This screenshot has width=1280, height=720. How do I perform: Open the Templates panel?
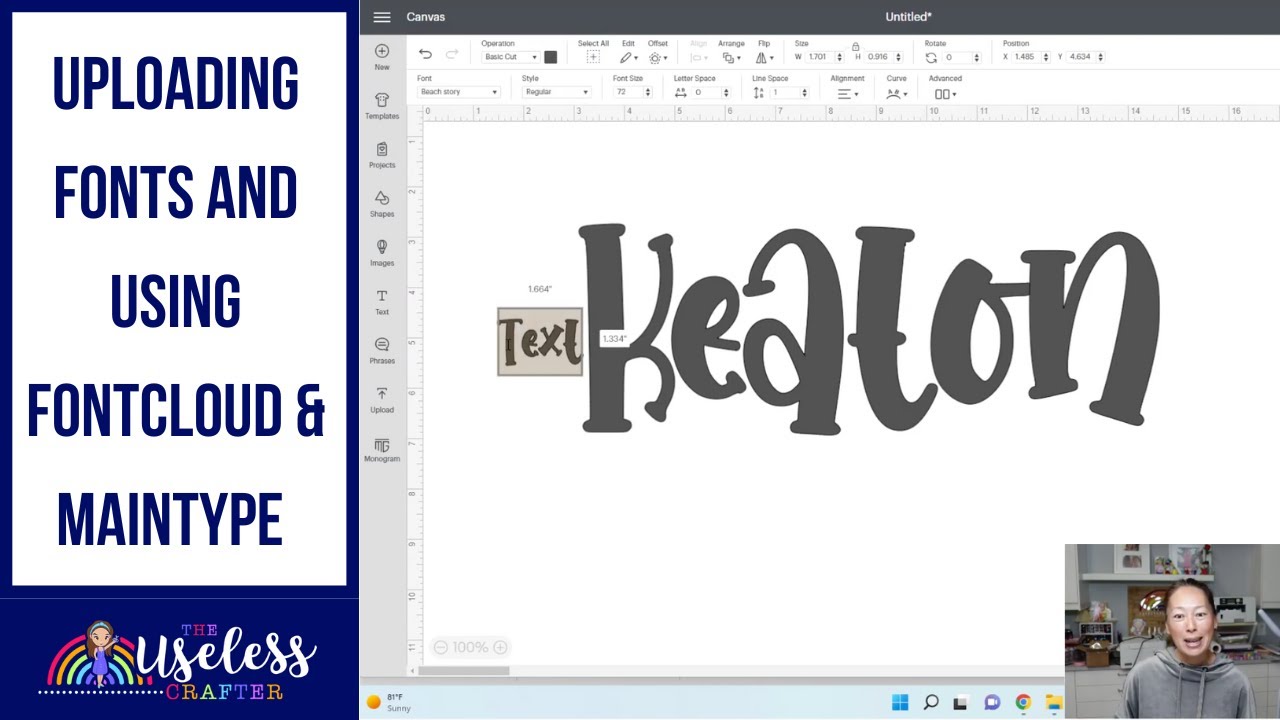pyautogui.click(x=382, y=106)
